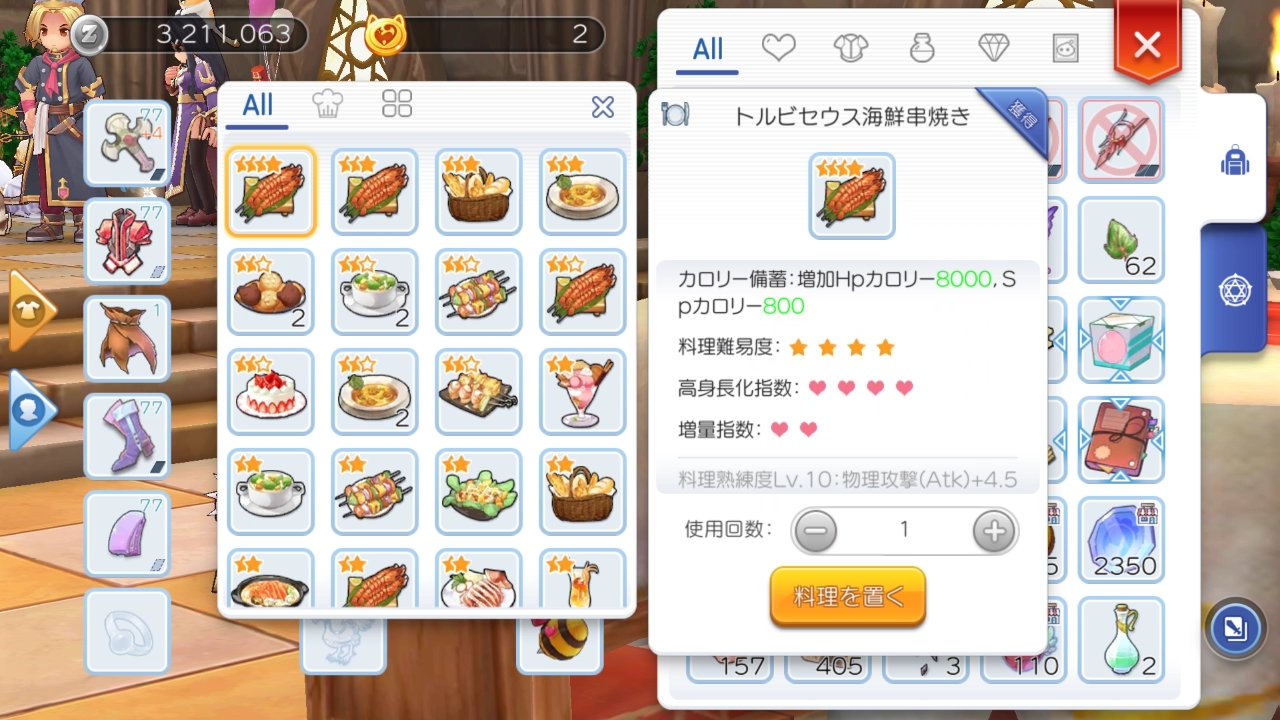Select the axe weapon equipment slot
This screenshot has width=1280, height=720.
click(127, 143)
